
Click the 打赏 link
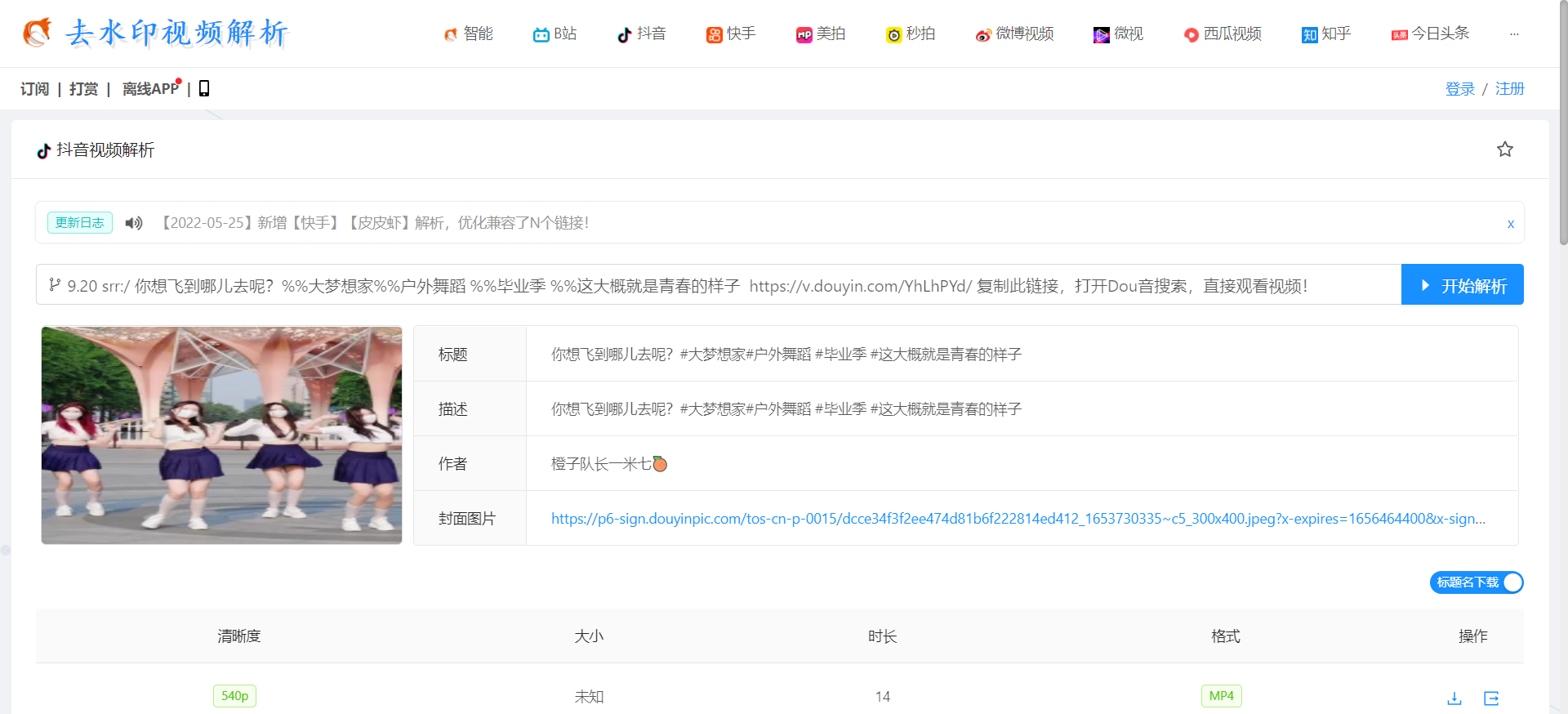83,88
